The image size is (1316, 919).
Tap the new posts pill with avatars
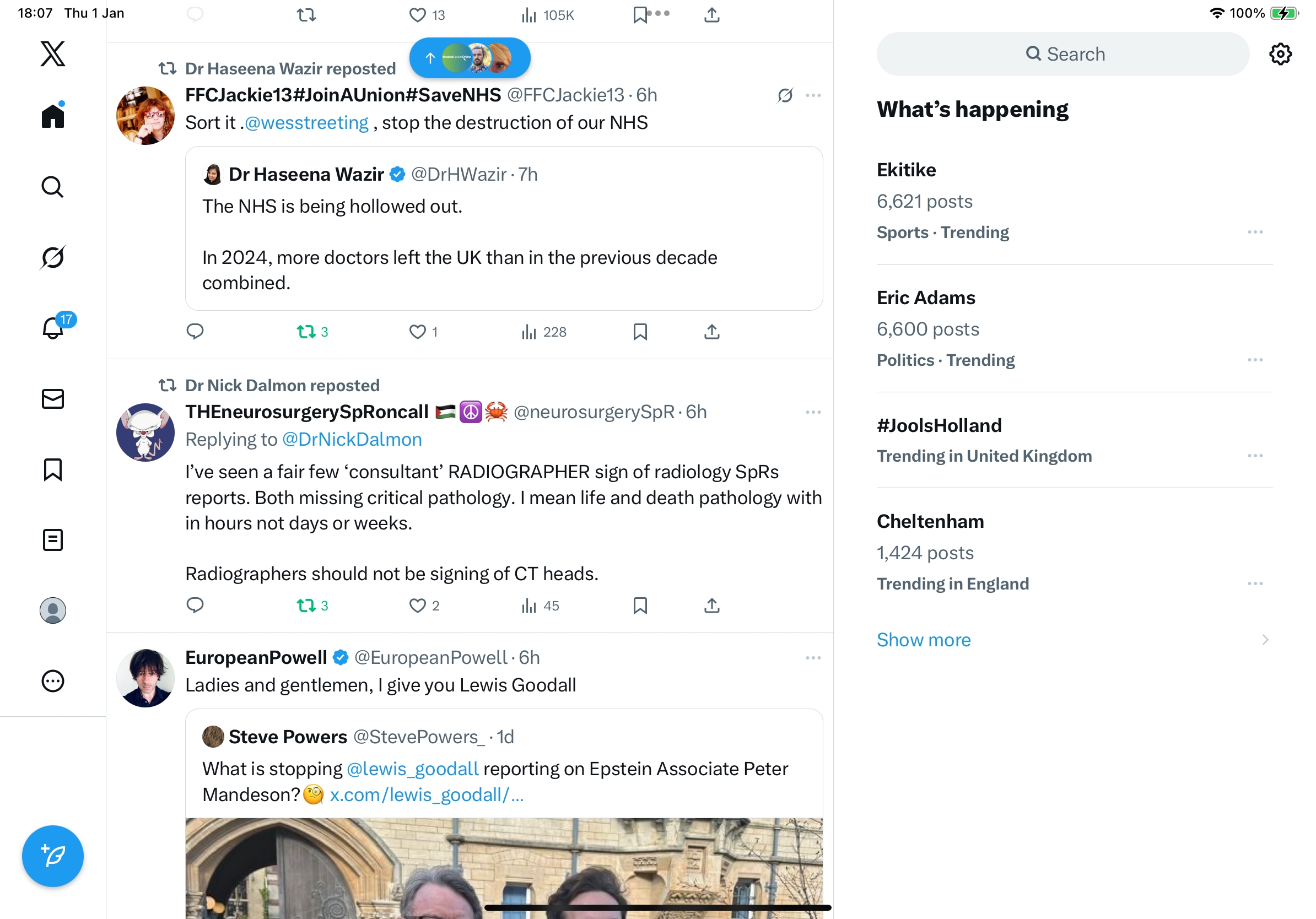tap(470, 58)
